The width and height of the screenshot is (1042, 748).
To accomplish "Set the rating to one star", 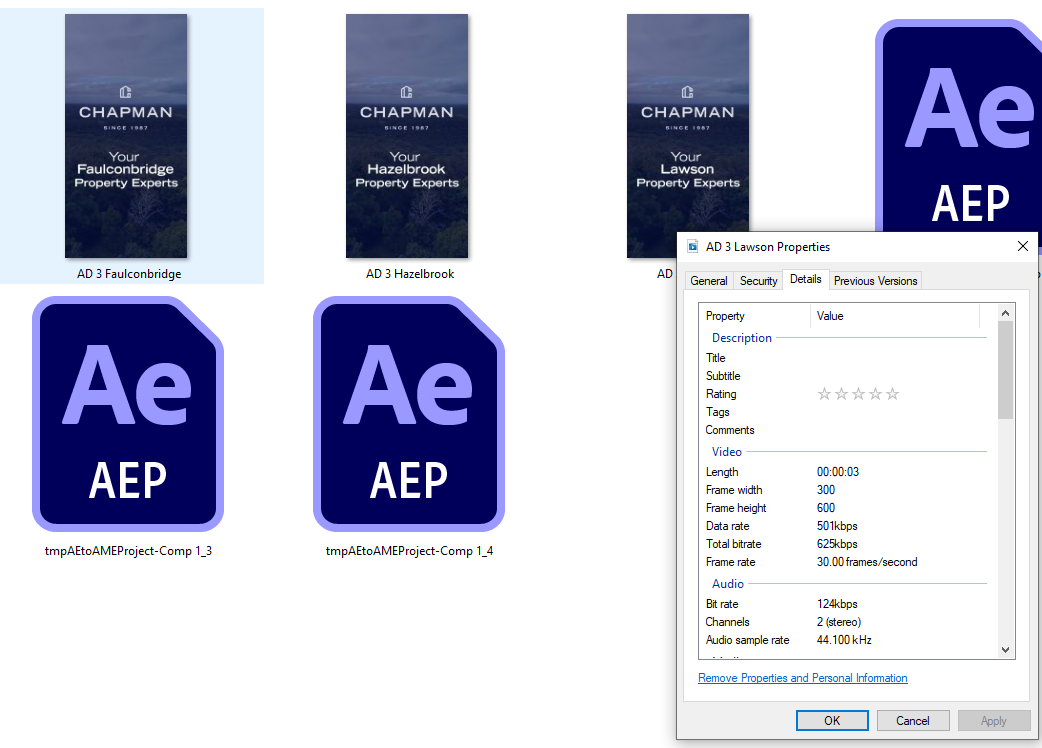I will click(x=824, y=394).
